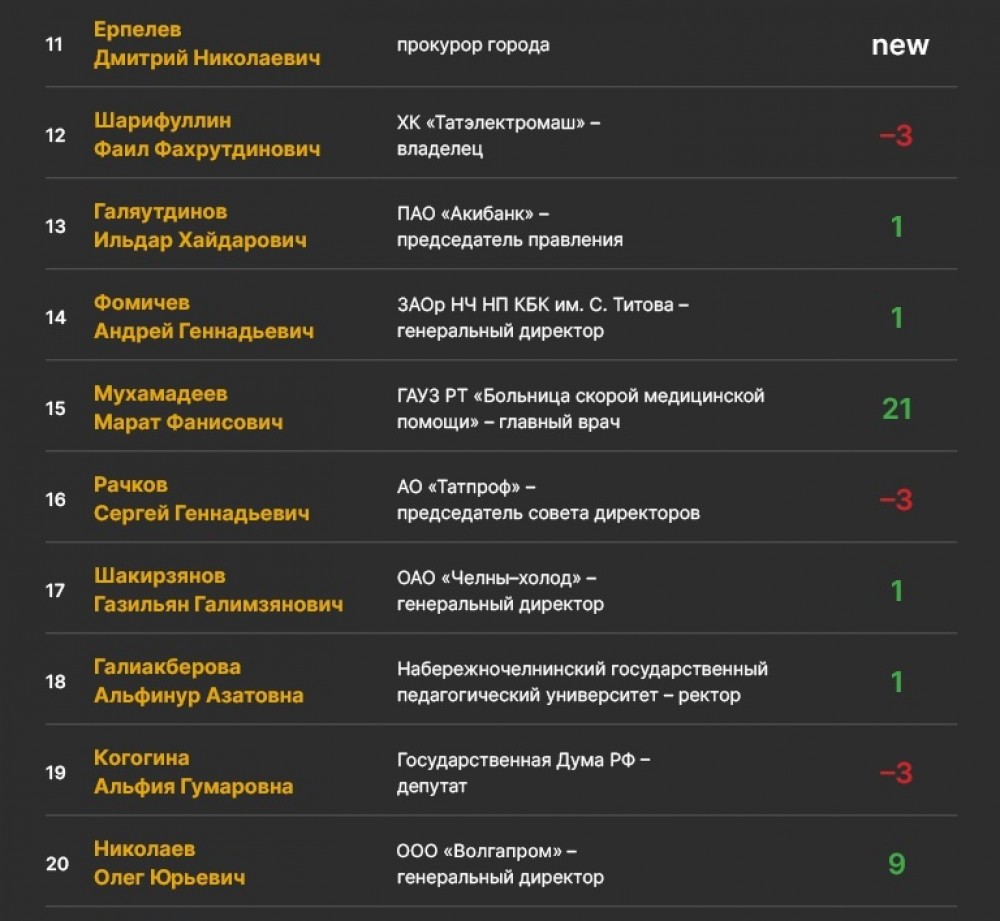The image size is (1000, 921).
Task: Click ООО «Волгапром» position text
Action: (x=500, y=864)
